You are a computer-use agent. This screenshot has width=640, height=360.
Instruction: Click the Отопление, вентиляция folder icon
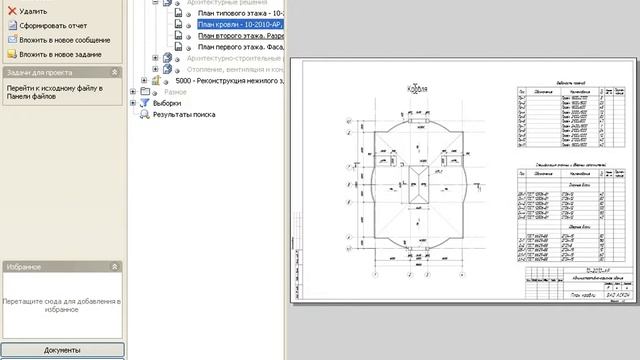[167, 69]
